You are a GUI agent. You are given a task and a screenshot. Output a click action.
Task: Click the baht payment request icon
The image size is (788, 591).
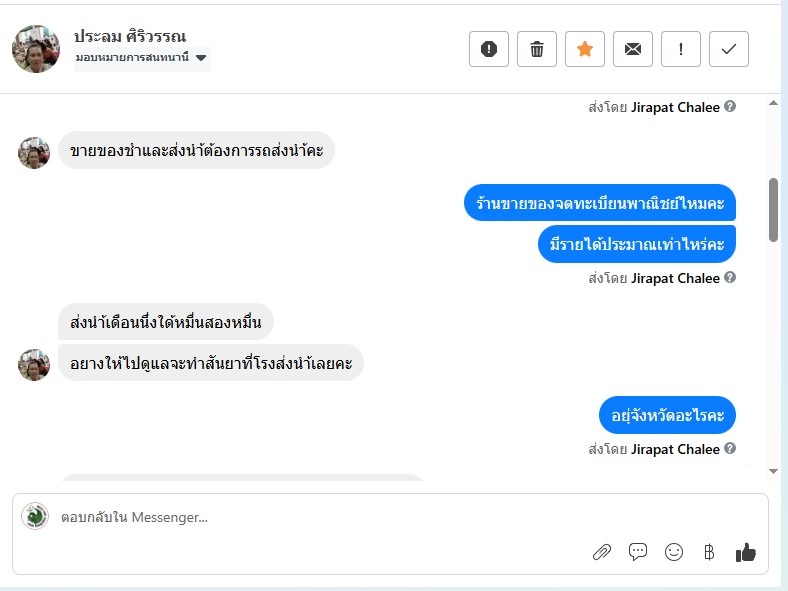coord(709,552)
